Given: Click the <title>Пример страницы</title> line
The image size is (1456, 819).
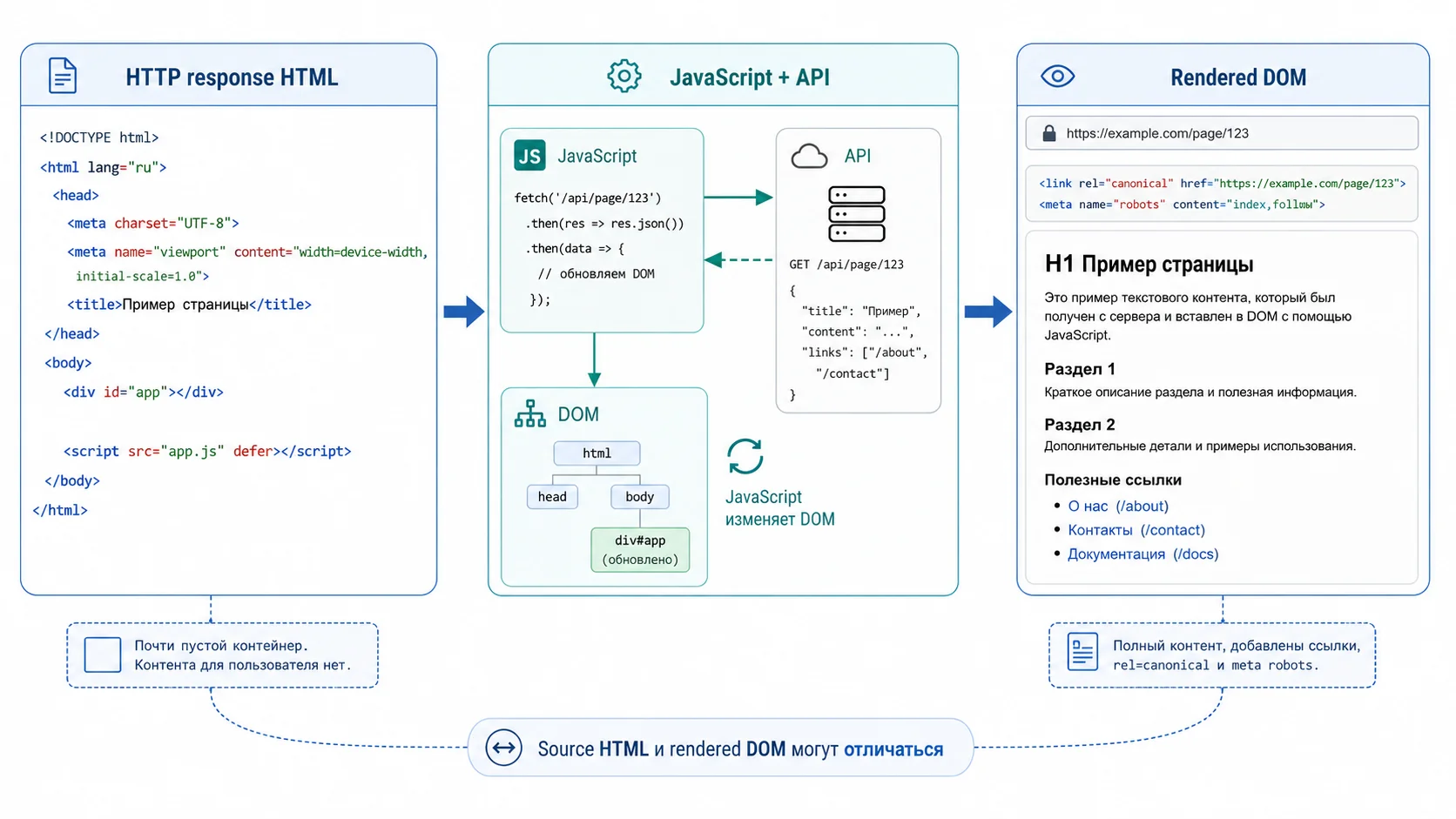Looking at the screenshot, I should (x=189, y=305).
